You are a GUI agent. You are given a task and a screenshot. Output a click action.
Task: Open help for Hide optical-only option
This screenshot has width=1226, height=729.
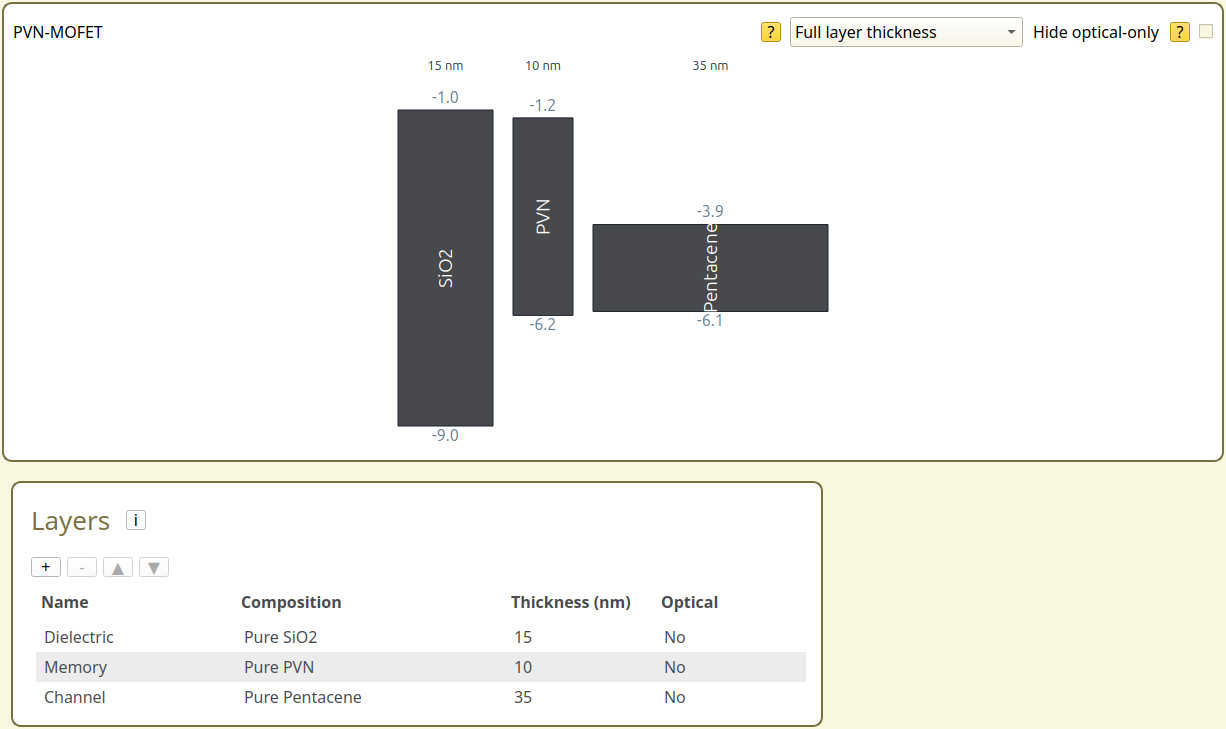point(1180,32)
